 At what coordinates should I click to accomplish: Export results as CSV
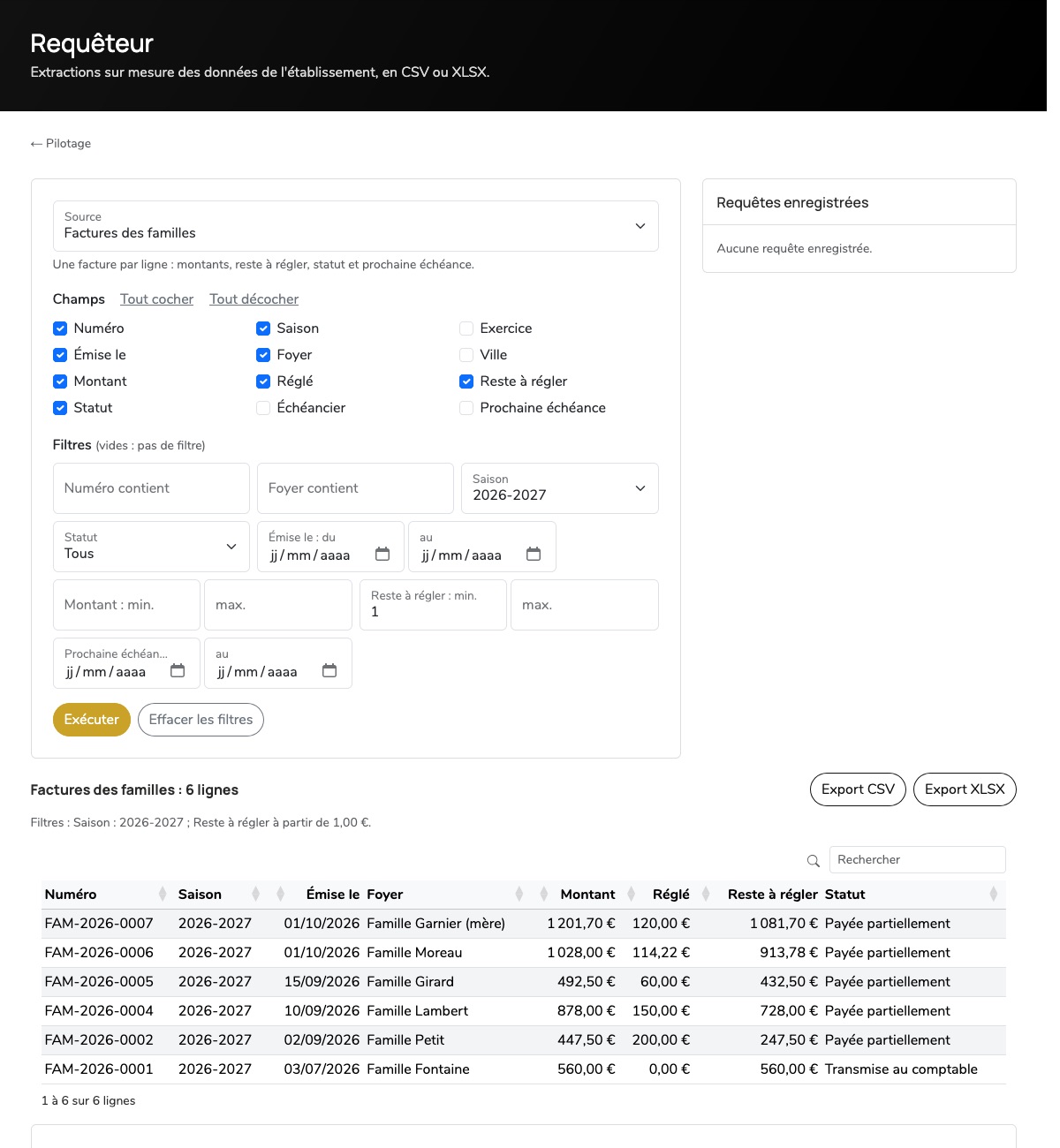(x=858, y=789)
